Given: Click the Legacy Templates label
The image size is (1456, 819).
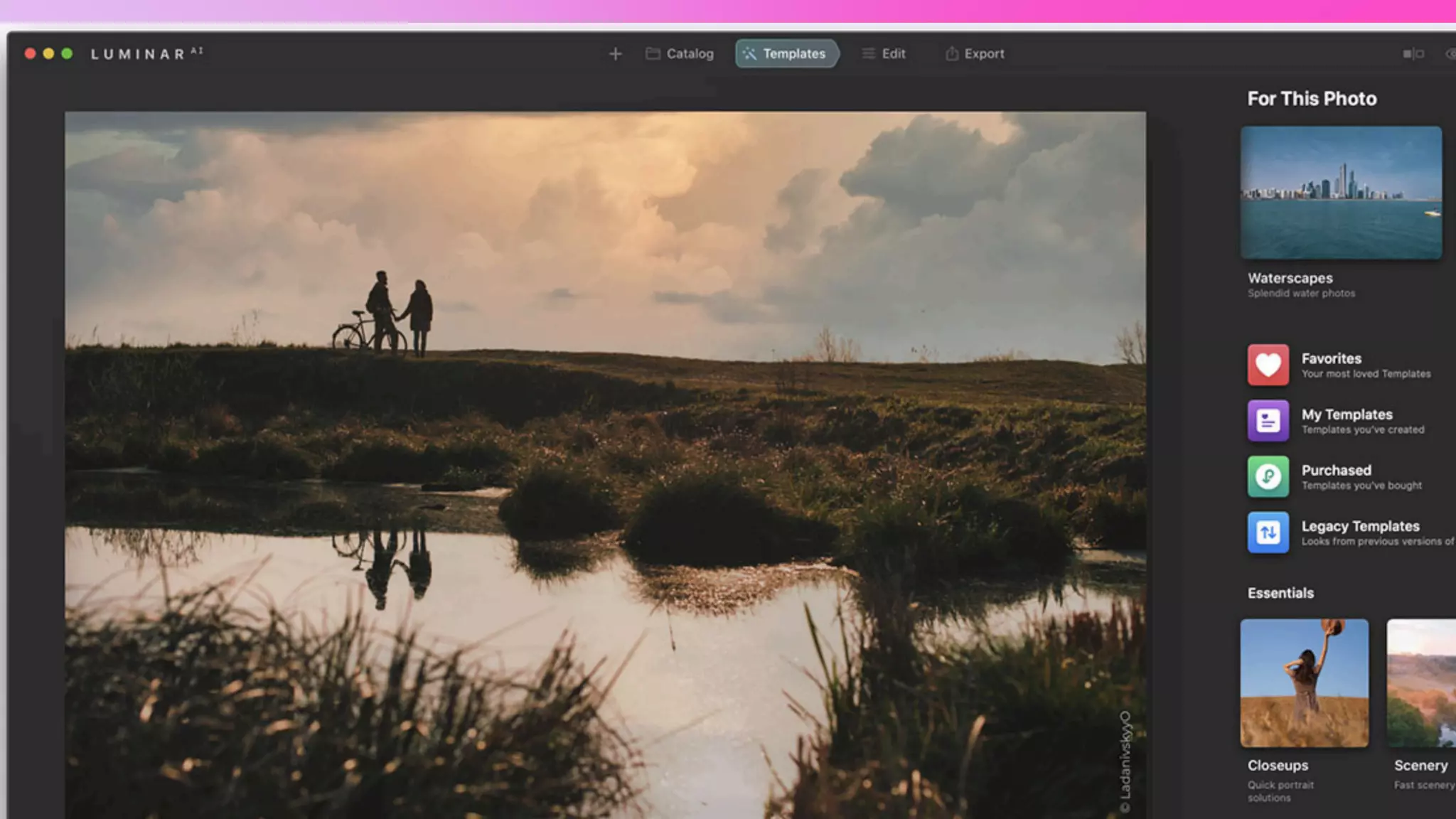Looking at the screenshot, I should [1360, 526].
